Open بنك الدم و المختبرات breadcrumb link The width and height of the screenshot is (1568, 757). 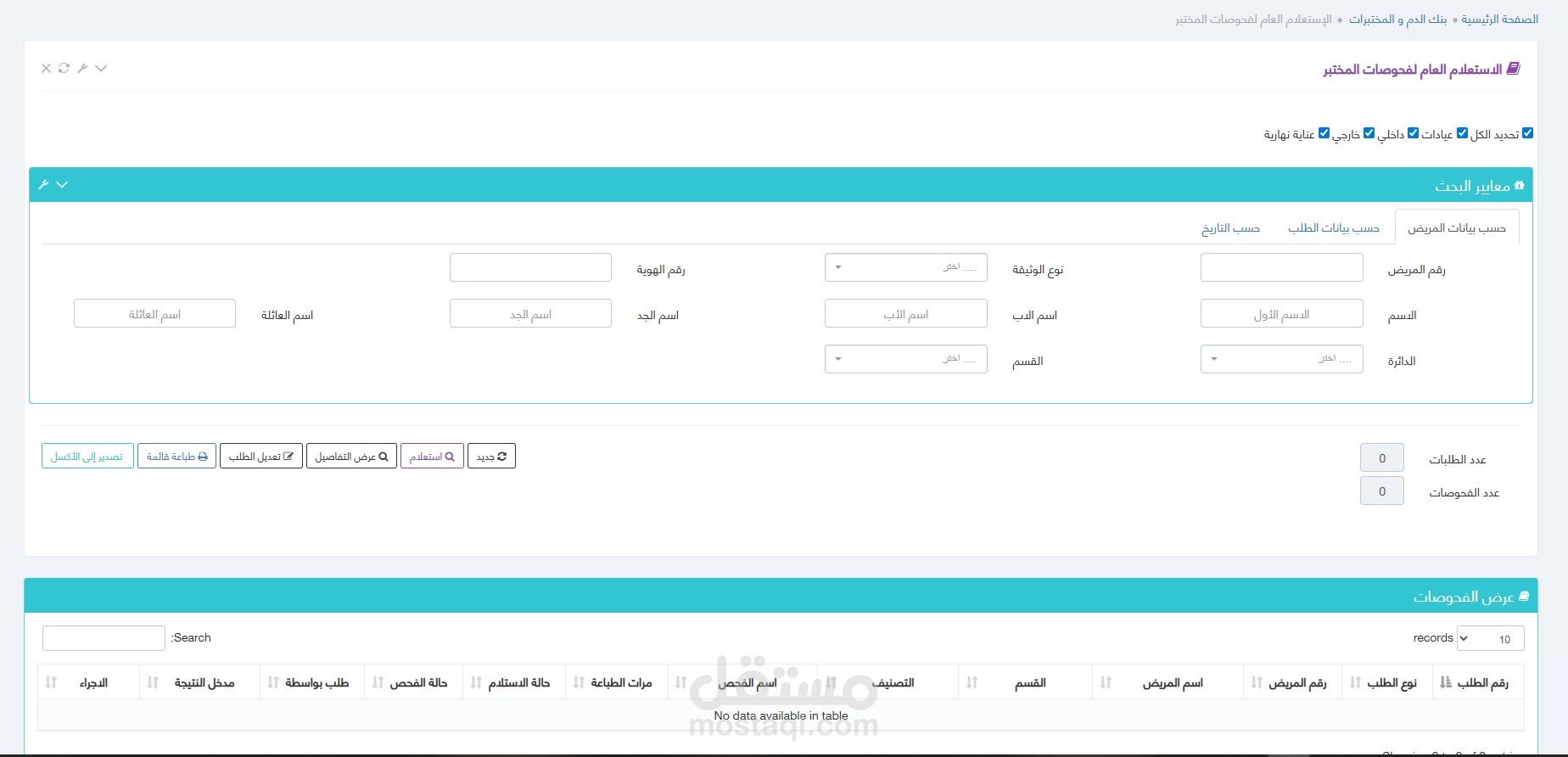pos(1398,19)
